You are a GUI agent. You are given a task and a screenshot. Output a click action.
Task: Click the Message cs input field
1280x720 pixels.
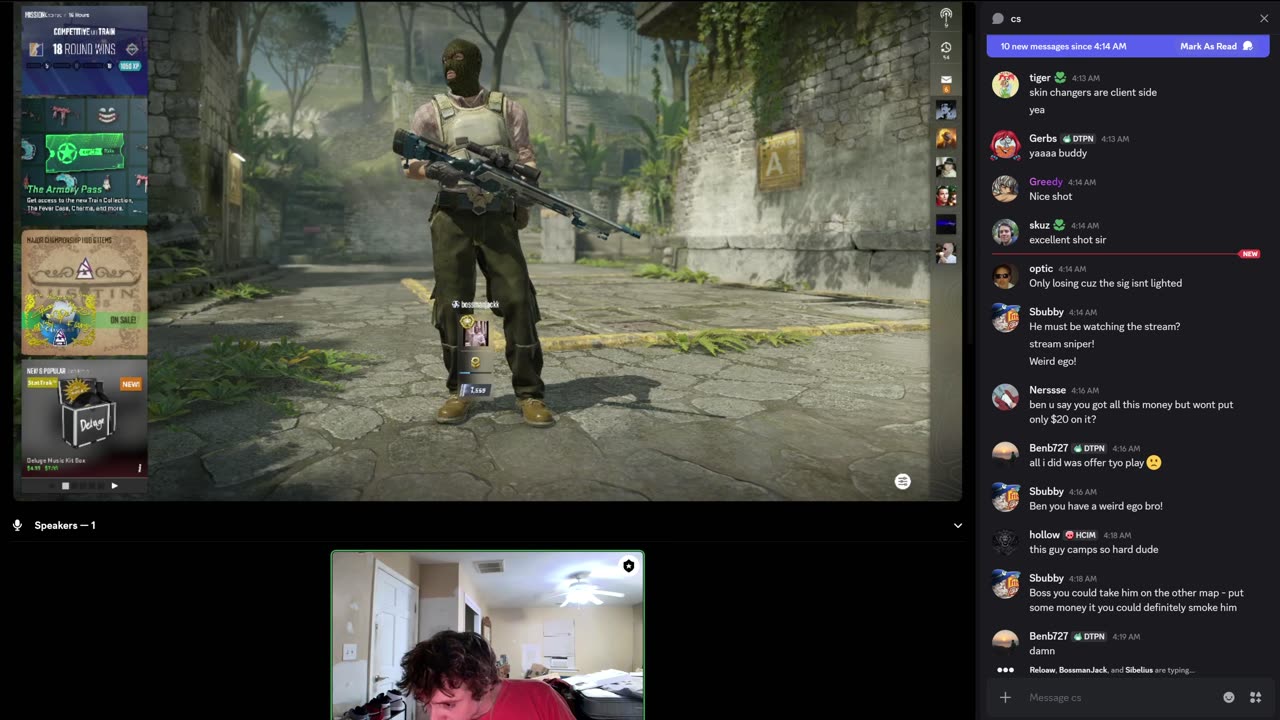click(x=1120, y=697)
